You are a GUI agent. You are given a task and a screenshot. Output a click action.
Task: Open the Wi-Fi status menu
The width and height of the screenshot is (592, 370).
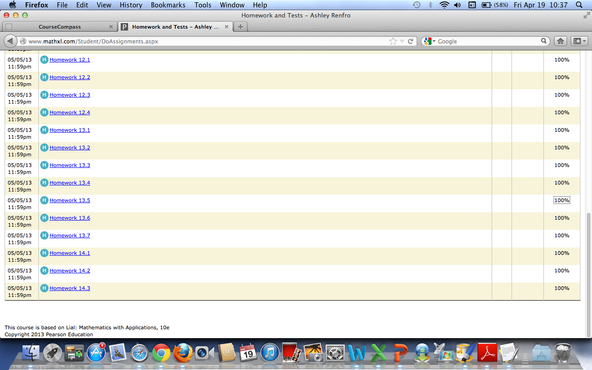(x=444, y=5)
